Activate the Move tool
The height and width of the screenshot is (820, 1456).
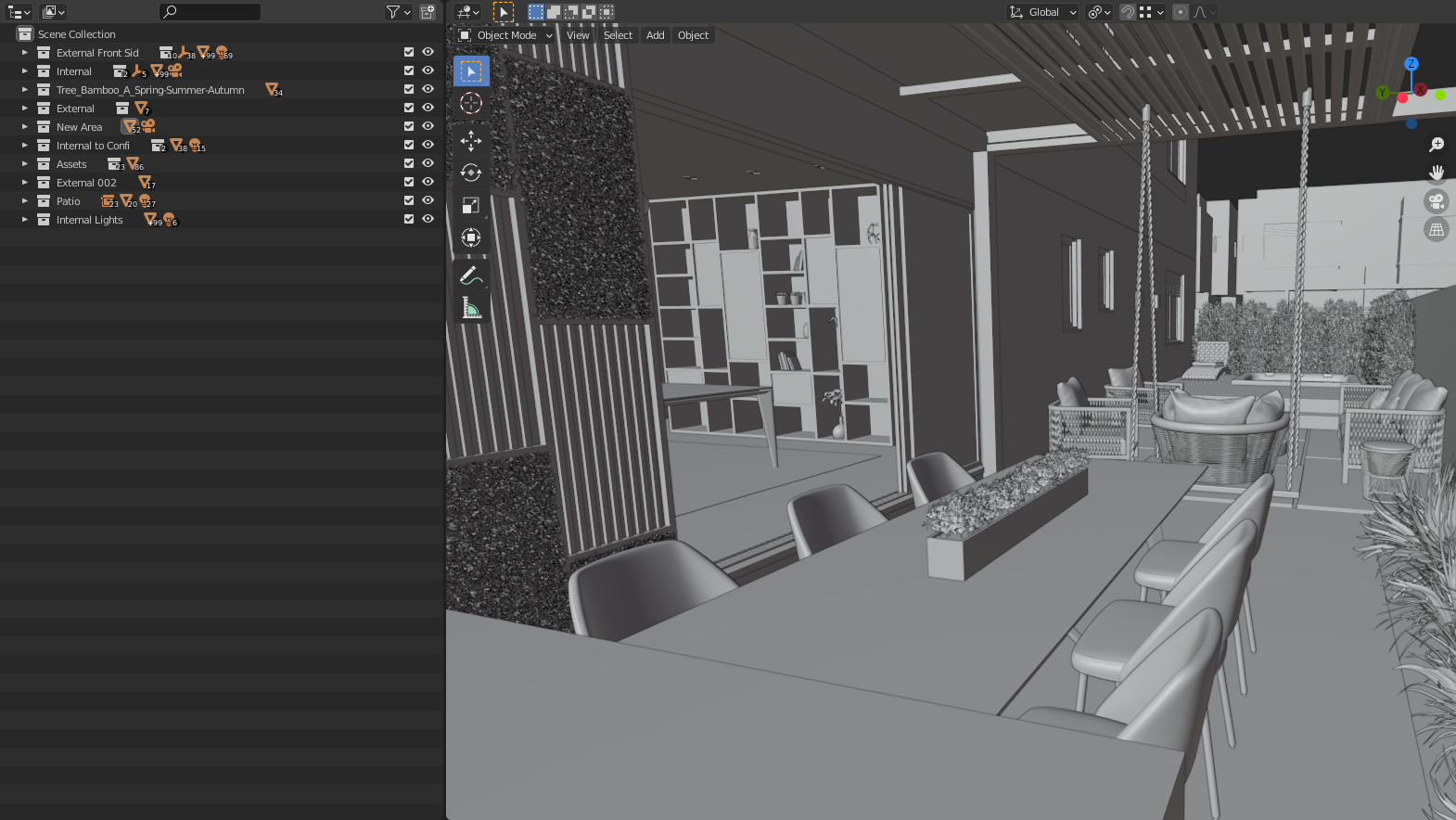[x=471, y=141]
